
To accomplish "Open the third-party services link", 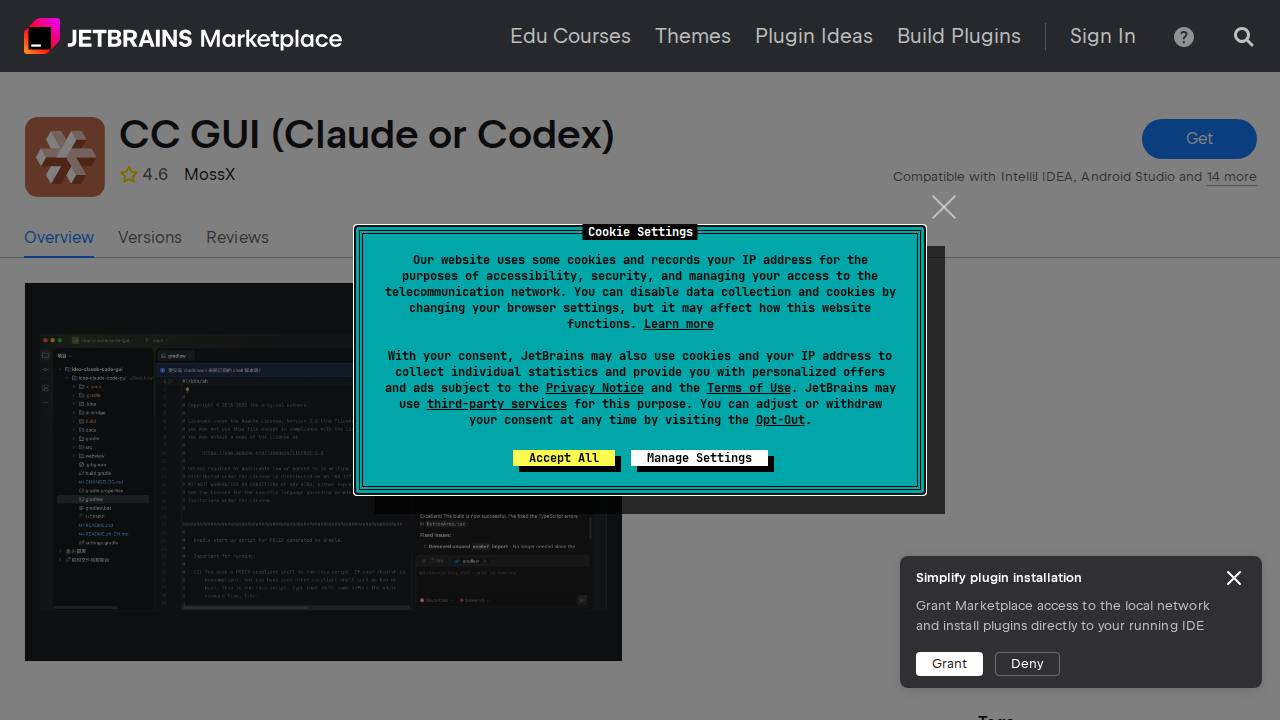I will pos(497,404).
